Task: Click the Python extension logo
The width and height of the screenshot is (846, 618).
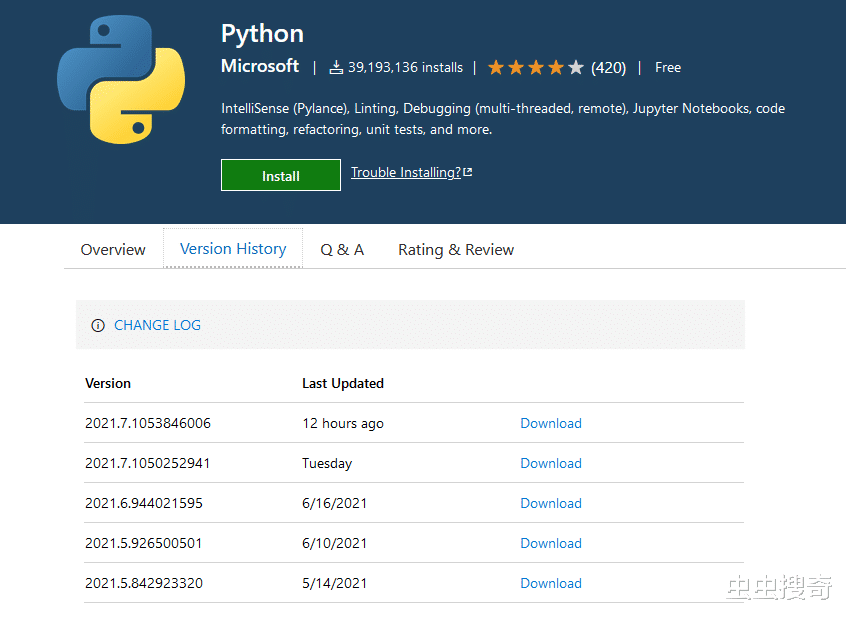Action: (x=121, y=79)
